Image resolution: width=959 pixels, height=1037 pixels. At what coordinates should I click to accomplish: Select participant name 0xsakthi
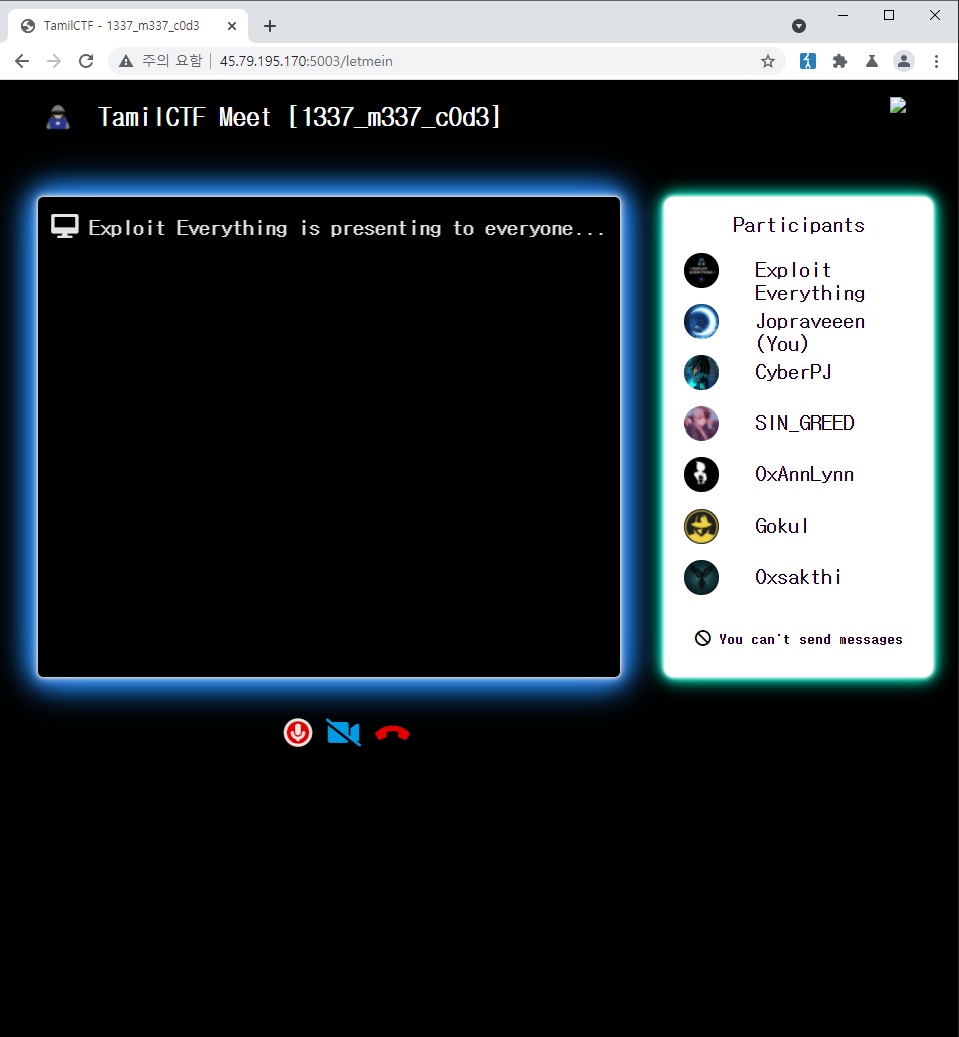tap(798, 577)
